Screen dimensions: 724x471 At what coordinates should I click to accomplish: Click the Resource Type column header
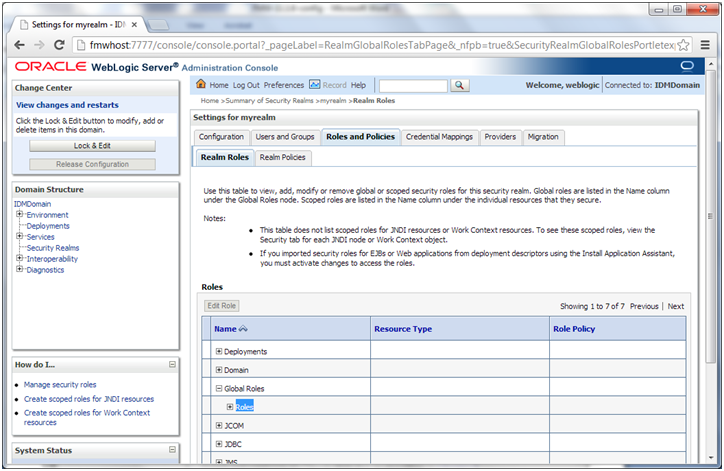point(403,329)
